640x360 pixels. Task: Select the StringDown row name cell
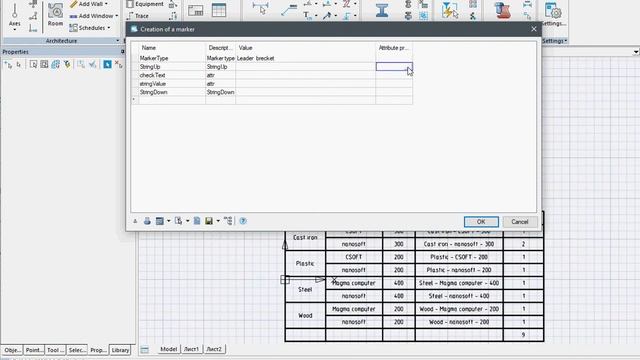point(172,92)
